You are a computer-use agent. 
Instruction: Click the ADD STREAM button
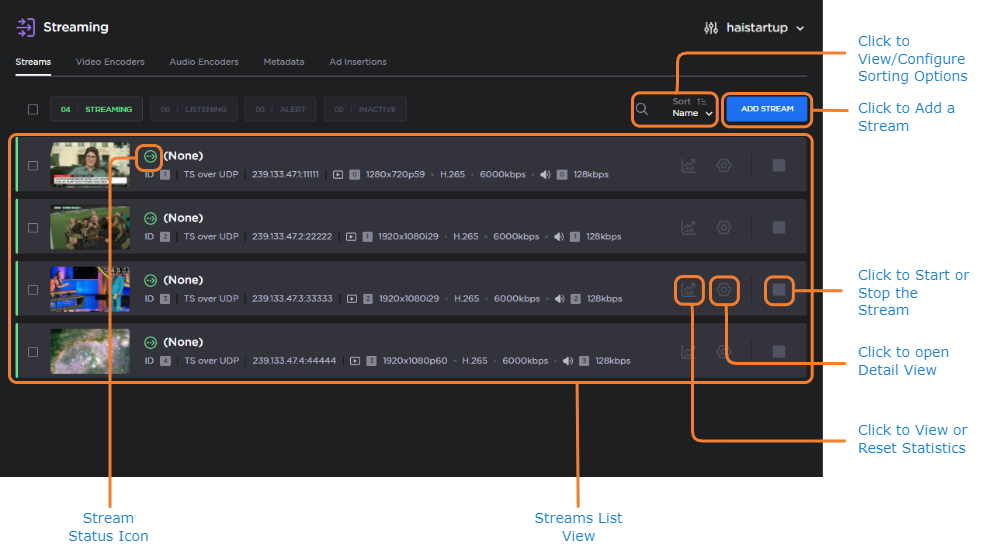point(767,109)
